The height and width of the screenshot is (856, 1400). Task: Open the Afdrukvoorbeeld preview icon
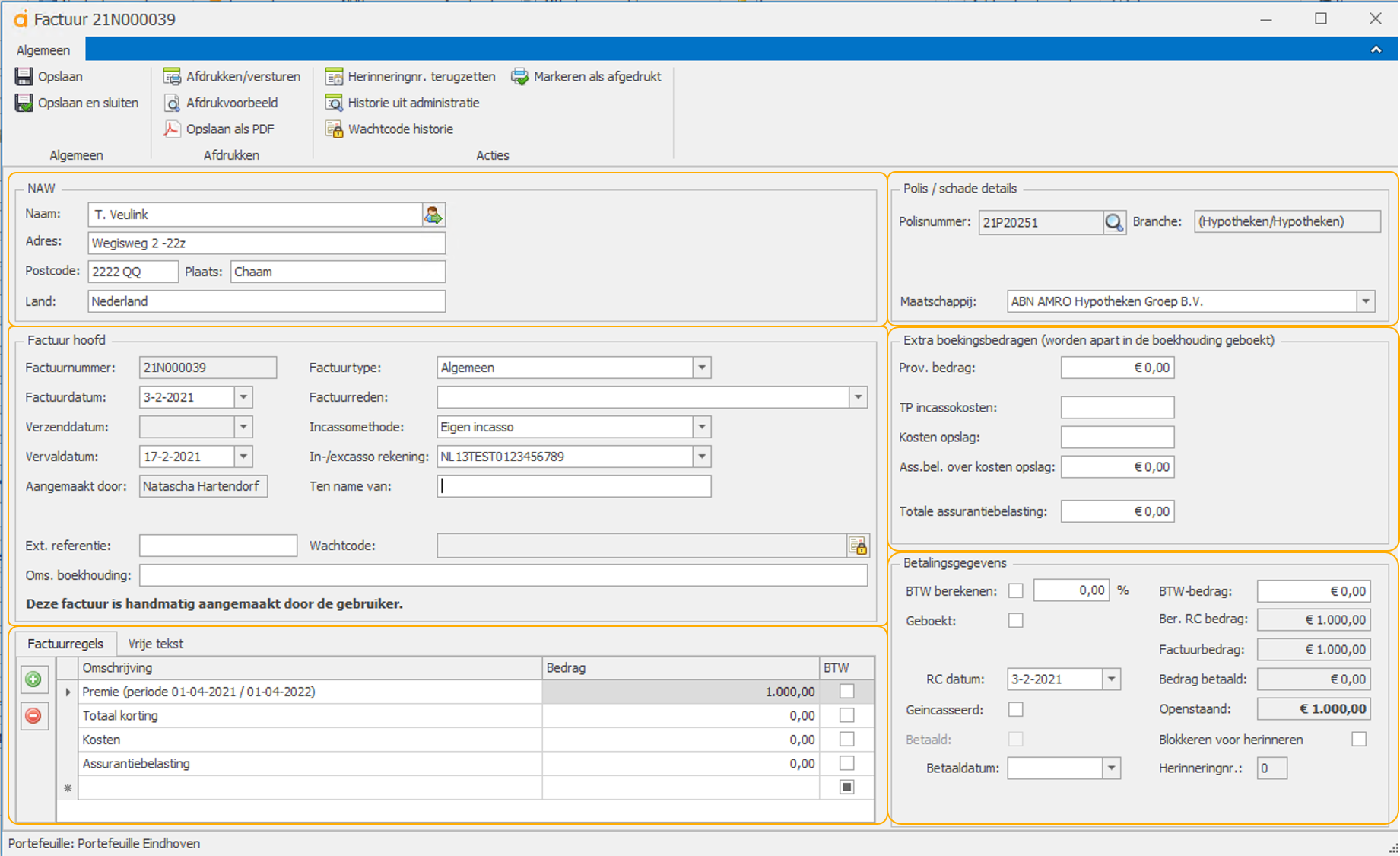tap(172, 103)
